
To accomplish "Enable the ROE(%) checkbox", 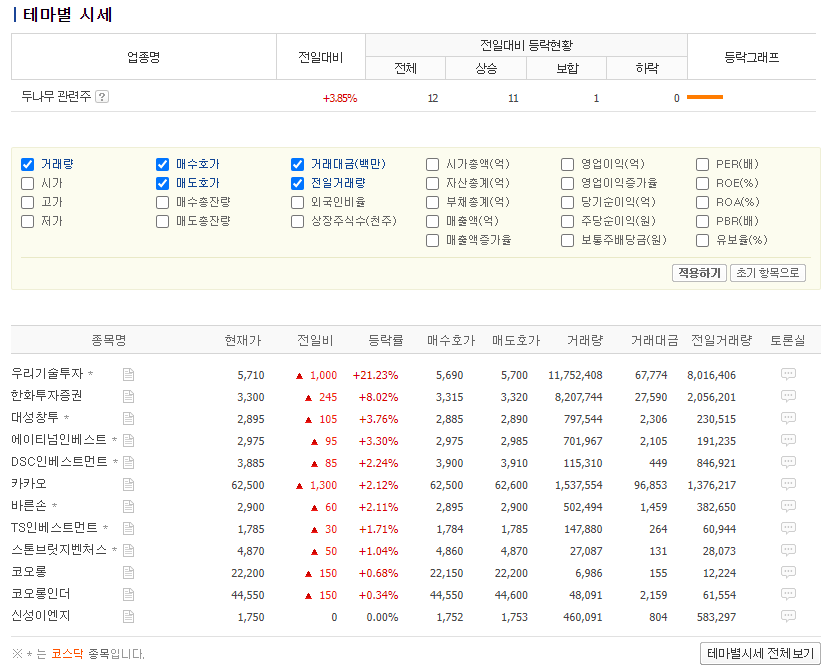I will click(x=702, y=183).
